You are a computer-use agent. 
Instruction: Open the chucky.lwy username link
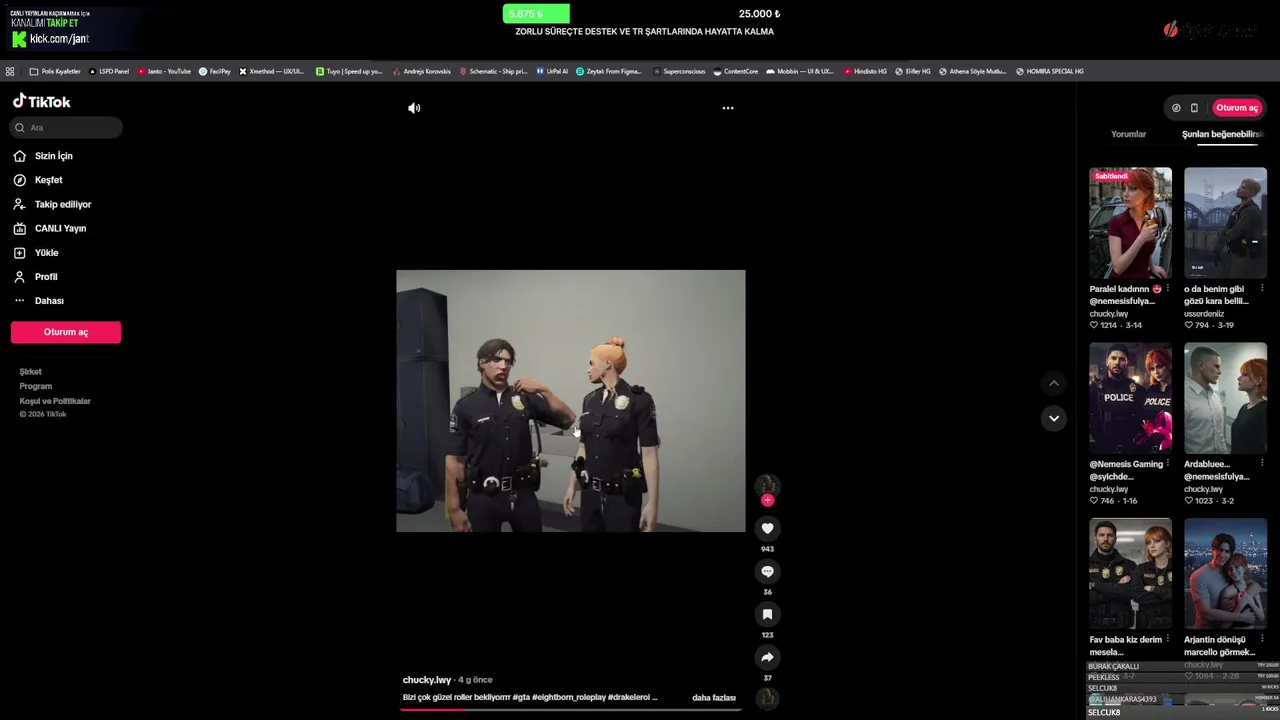(427, 680)
